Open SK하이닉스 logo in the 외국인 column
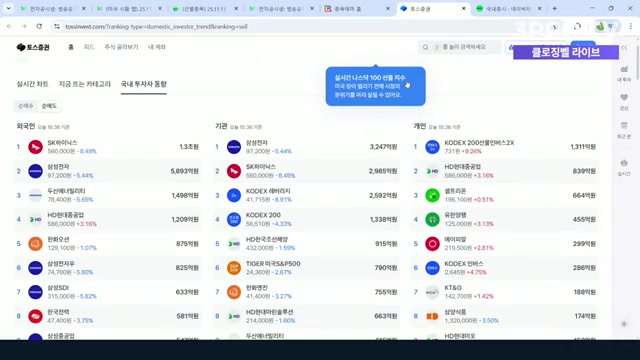Screen dimensions: 640x360 (x=36, y=147)
